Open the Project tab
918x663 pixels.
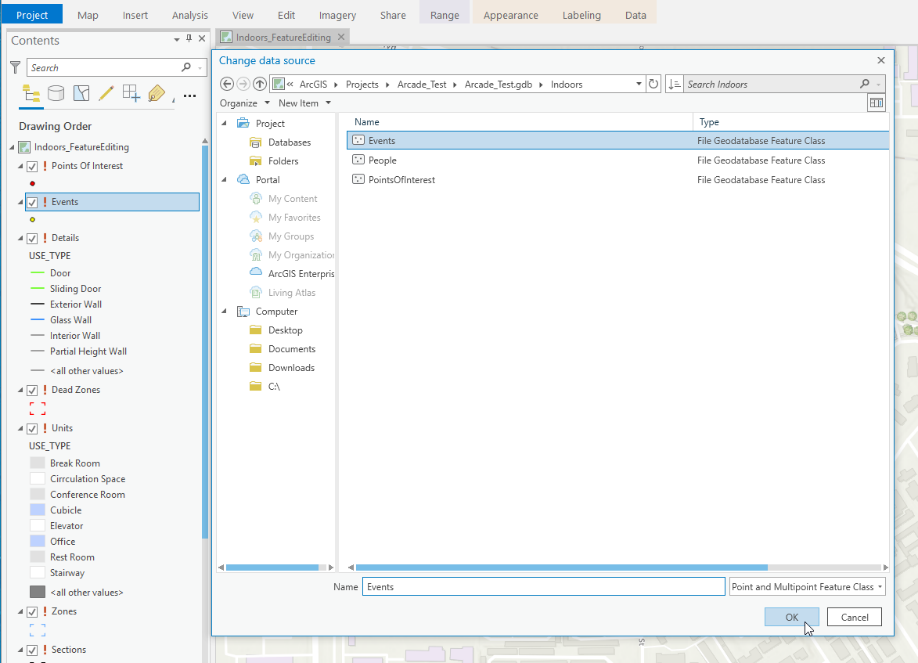pyautogui.click(x=32, y=15)
